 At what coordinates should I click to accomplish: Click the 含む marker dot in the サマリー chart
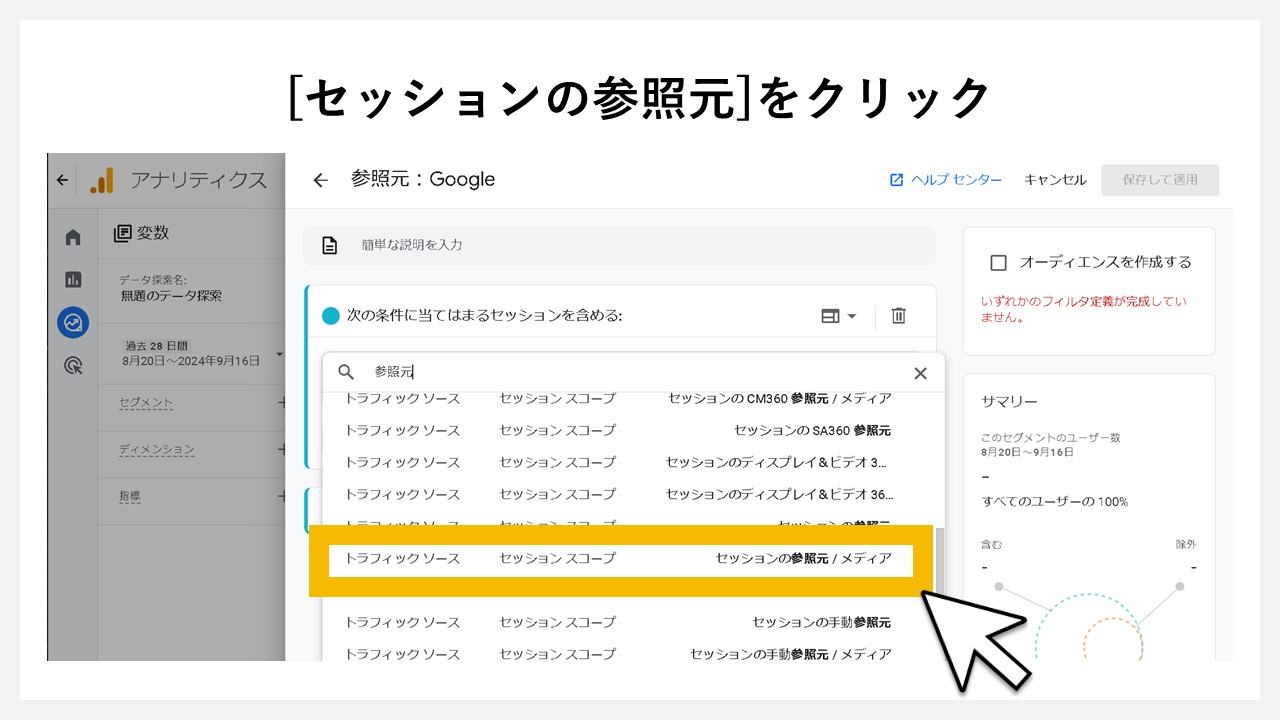pyautogui.click(x=998, y=585)
